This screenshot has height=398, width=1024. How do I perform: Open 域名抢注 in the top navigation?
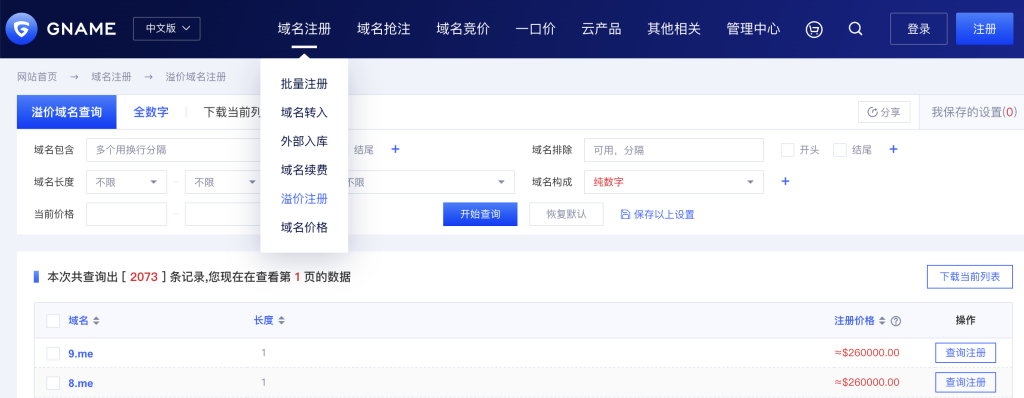coord(384,29)
